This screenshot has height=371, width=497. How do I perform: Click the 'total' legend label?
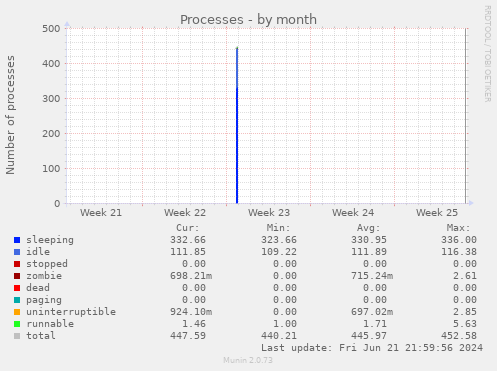click(41, 336)
